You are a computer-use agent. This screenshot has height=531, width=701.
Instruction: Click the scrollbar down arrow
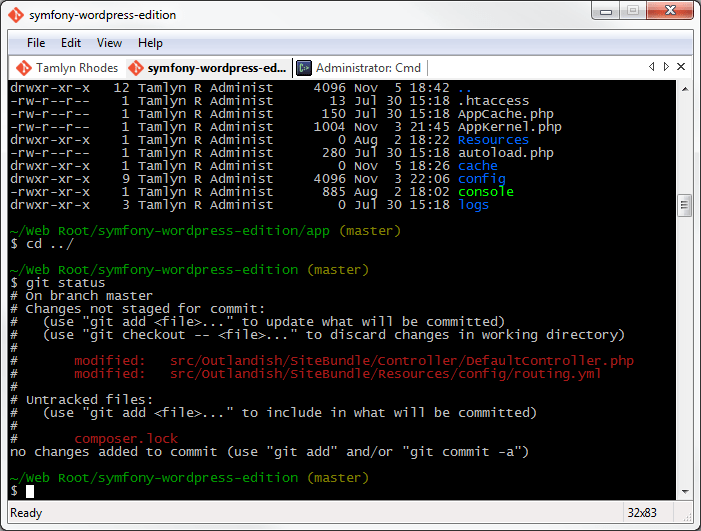click(x=684, y=492)
